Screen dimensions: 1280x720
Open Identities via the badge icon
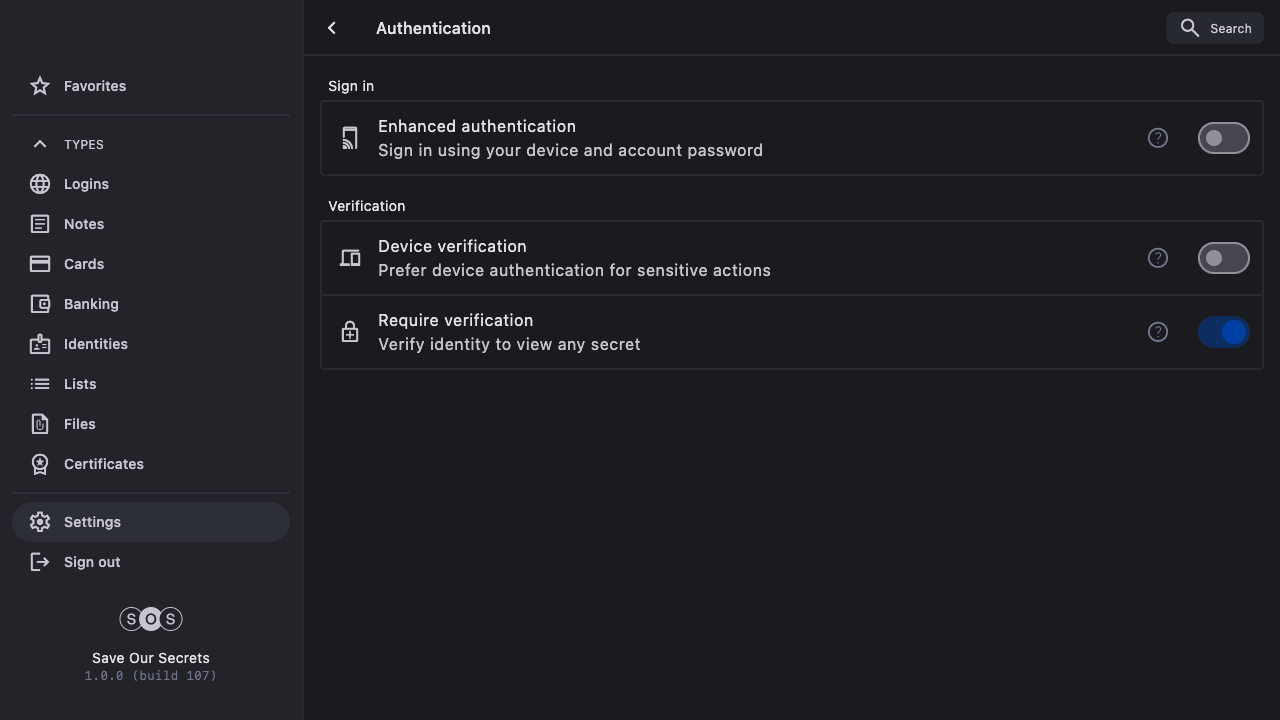click(40, 344)
